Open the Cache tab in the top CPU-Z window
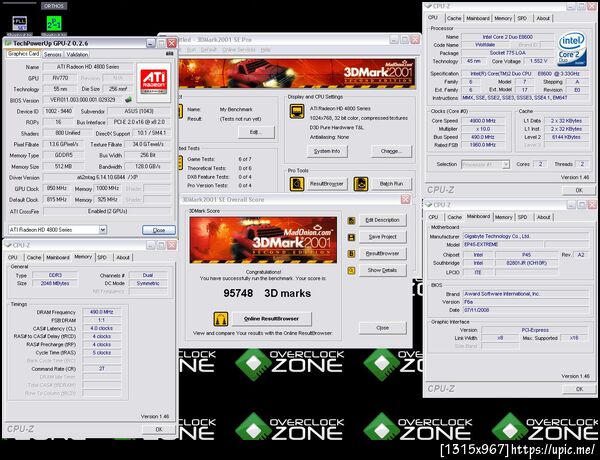The image size is (600, 460). tap(454, 18)
